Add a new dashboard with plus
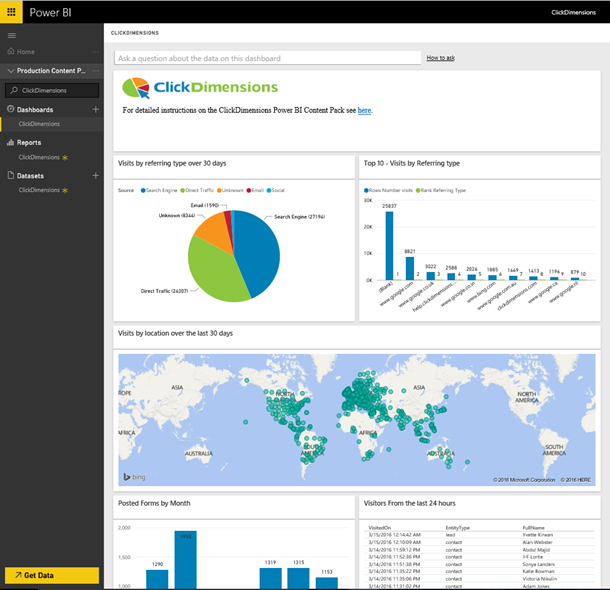The height and width of the screenshot is (590, 610). (x=96, y=110)
